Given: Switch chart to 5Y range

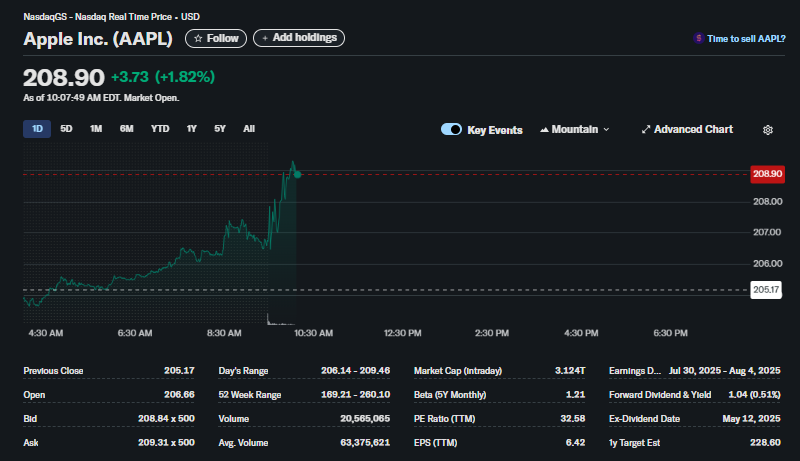Looking at the screenshot, I should 220,129.
